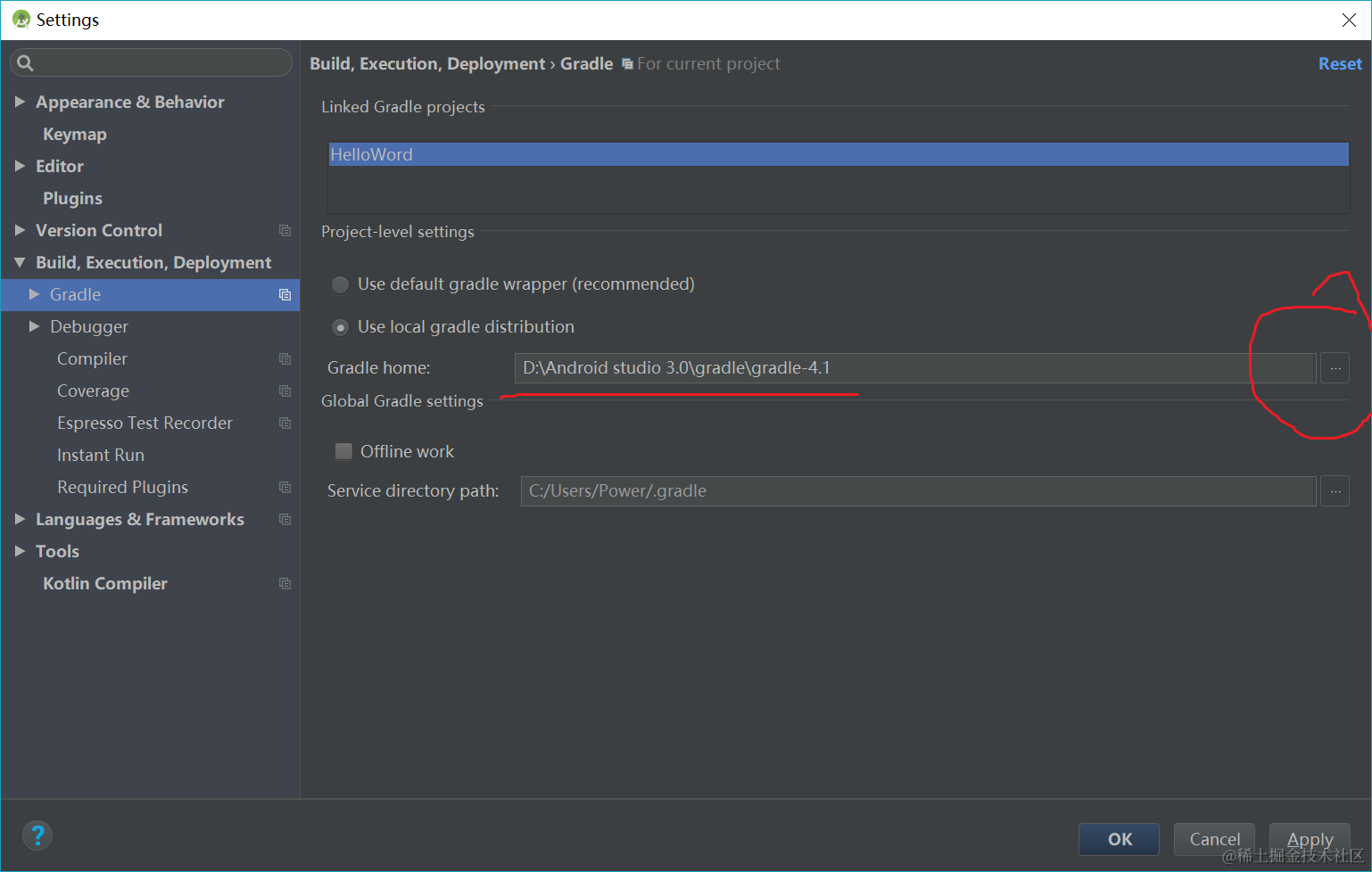Click the shared-settings icon next to Version Control

[284, 230]
